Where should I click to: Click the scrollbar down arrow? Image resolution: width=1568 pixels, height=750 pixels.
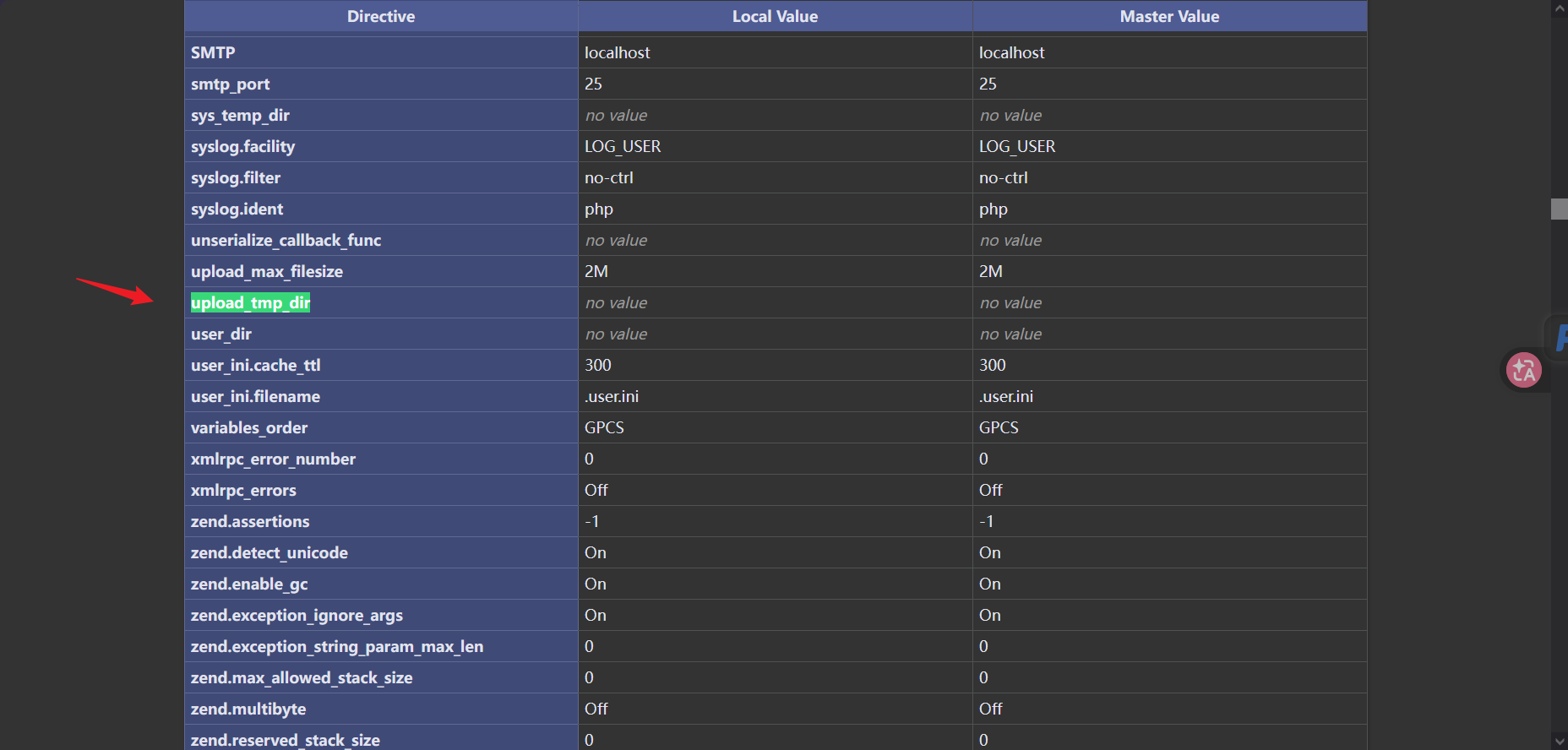click(1560, 742)
